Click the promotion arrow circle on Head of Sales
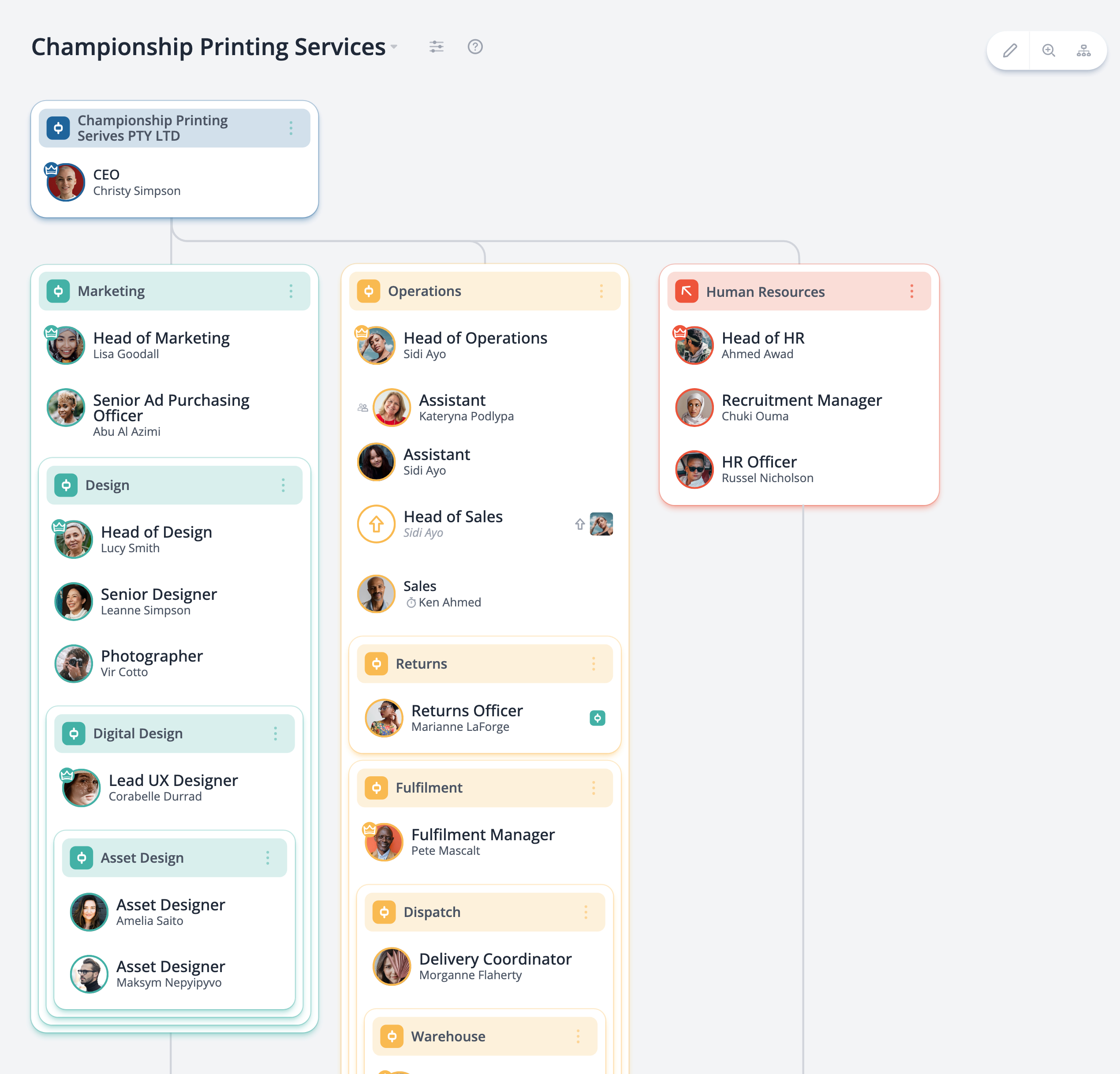This screenshot has height=1074, width=1120. [x=376, y=524]
